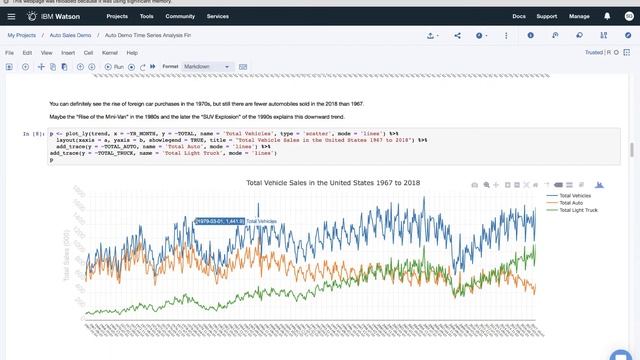Open the Projects navigation menu
This screenshot has height=360, width=640.
pyautogui.click(x=117, y=16)
